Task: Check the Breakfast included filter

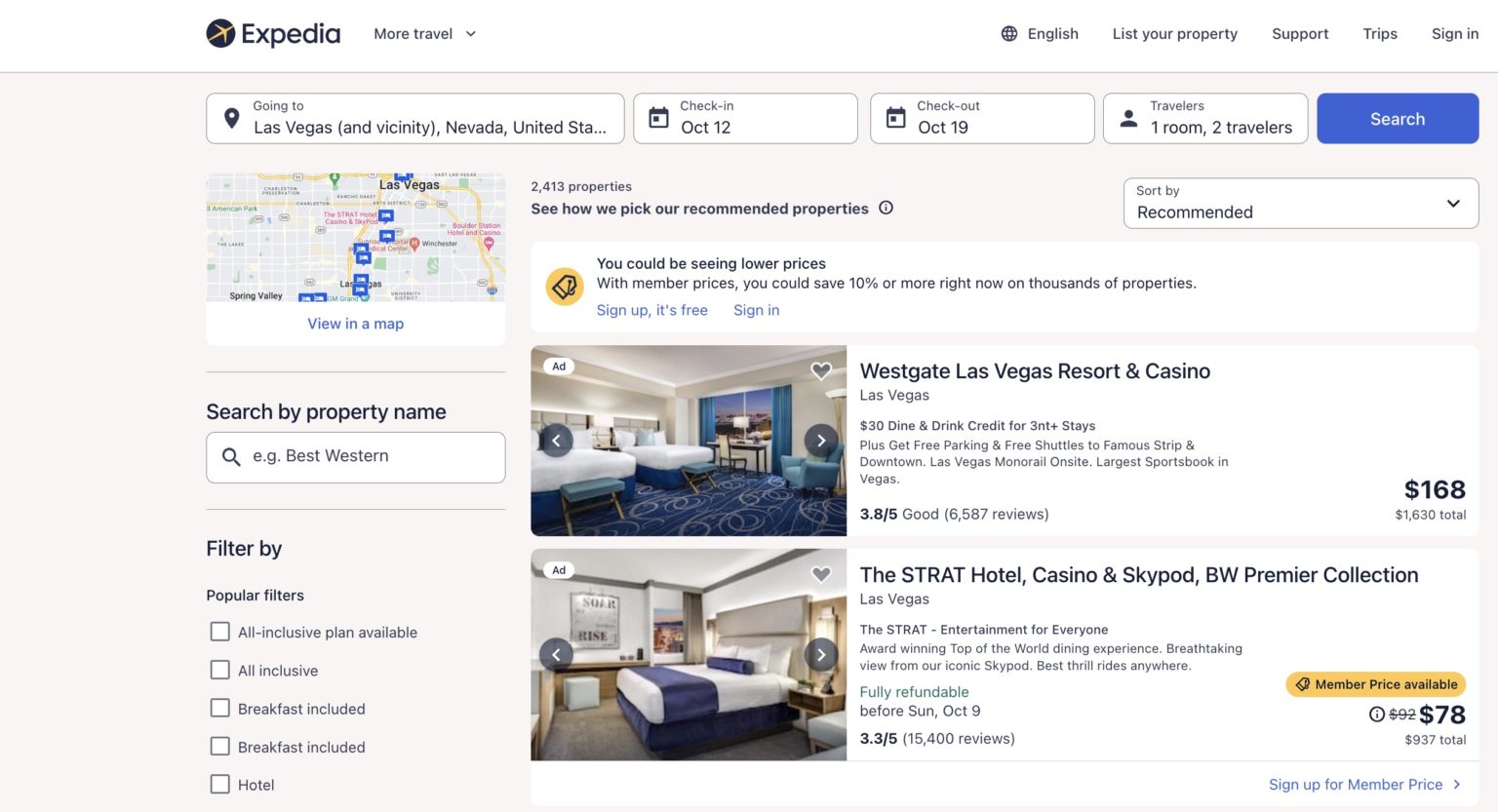Action: tap(219, 709)
